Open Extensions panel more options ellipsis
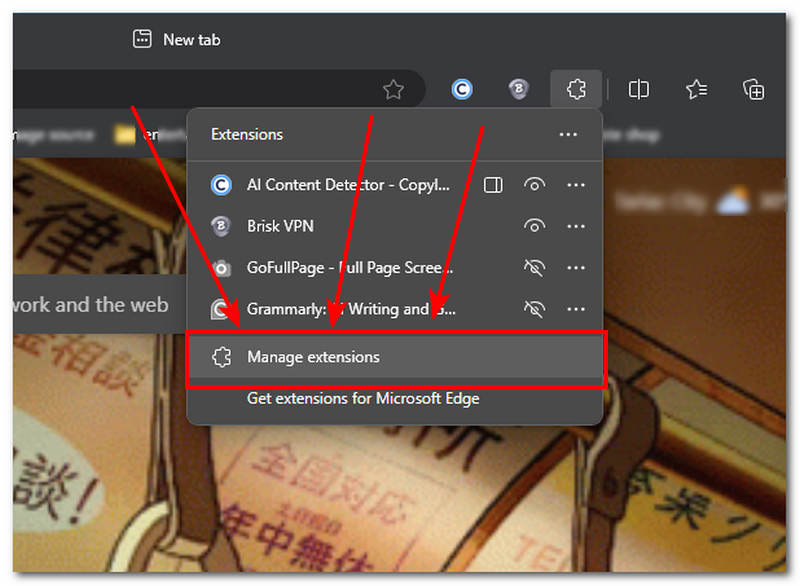 tap(568, 135)
